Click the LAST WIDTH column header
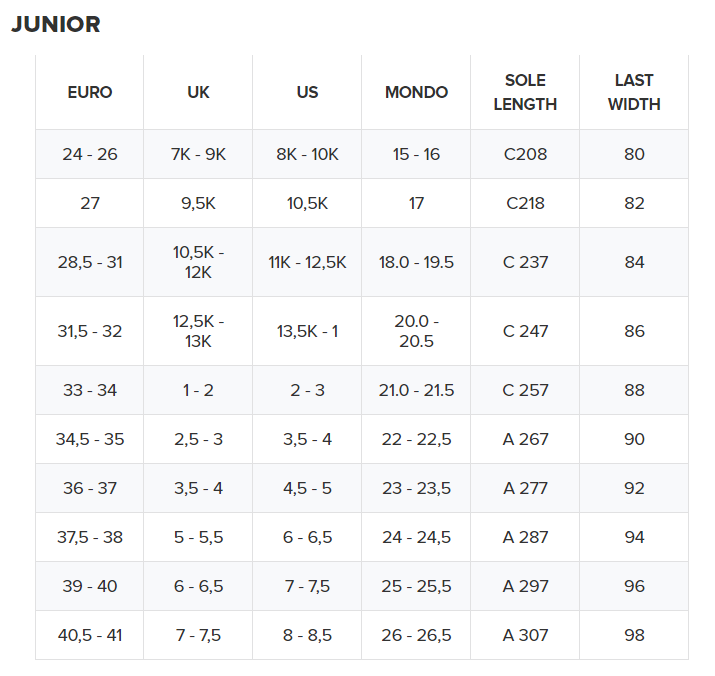The width and height of the screenshot is (715, 676). (634, 92)
